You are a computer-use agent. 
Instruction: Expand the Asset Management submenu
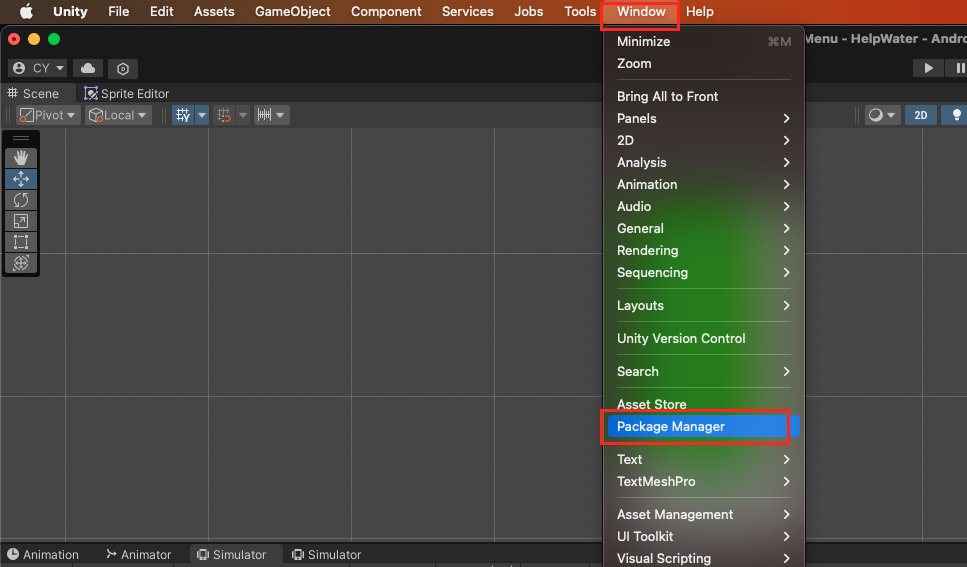pyautogui.click(x=704, y=515)
